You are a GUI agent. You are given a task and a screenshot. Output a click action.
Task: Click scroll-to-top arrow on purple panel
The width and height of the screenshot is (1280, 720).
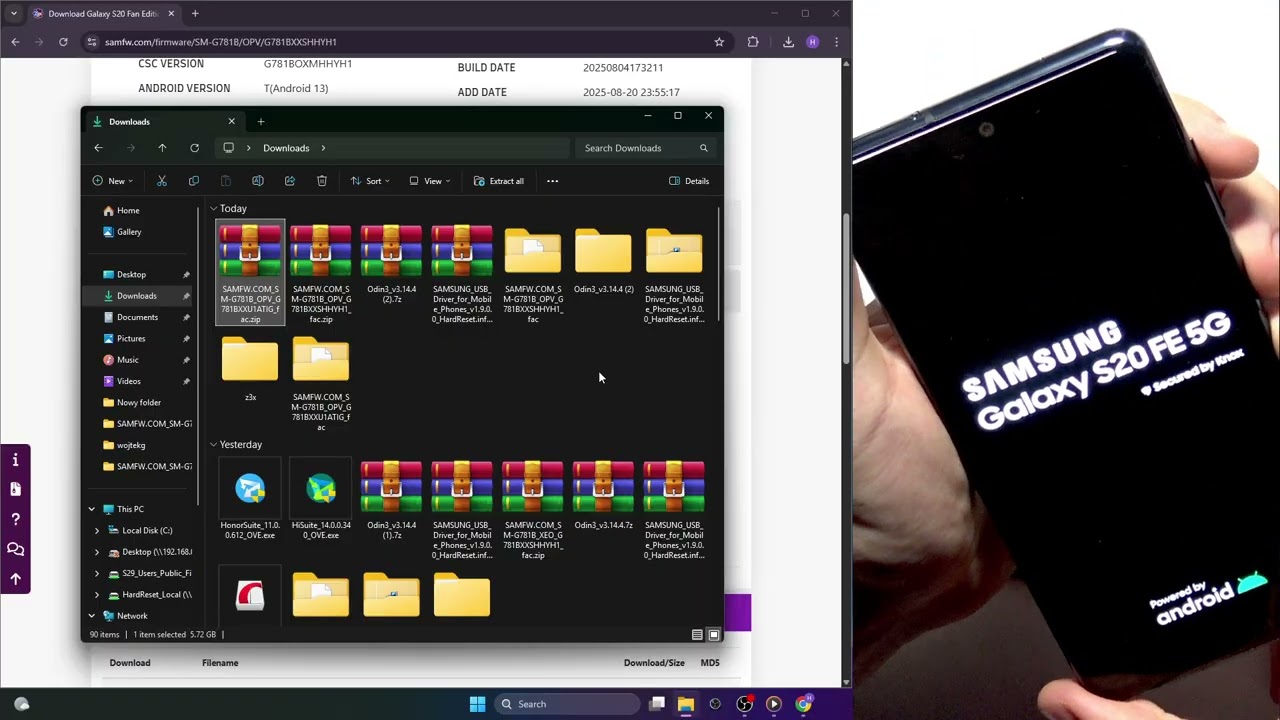point(15,578)
